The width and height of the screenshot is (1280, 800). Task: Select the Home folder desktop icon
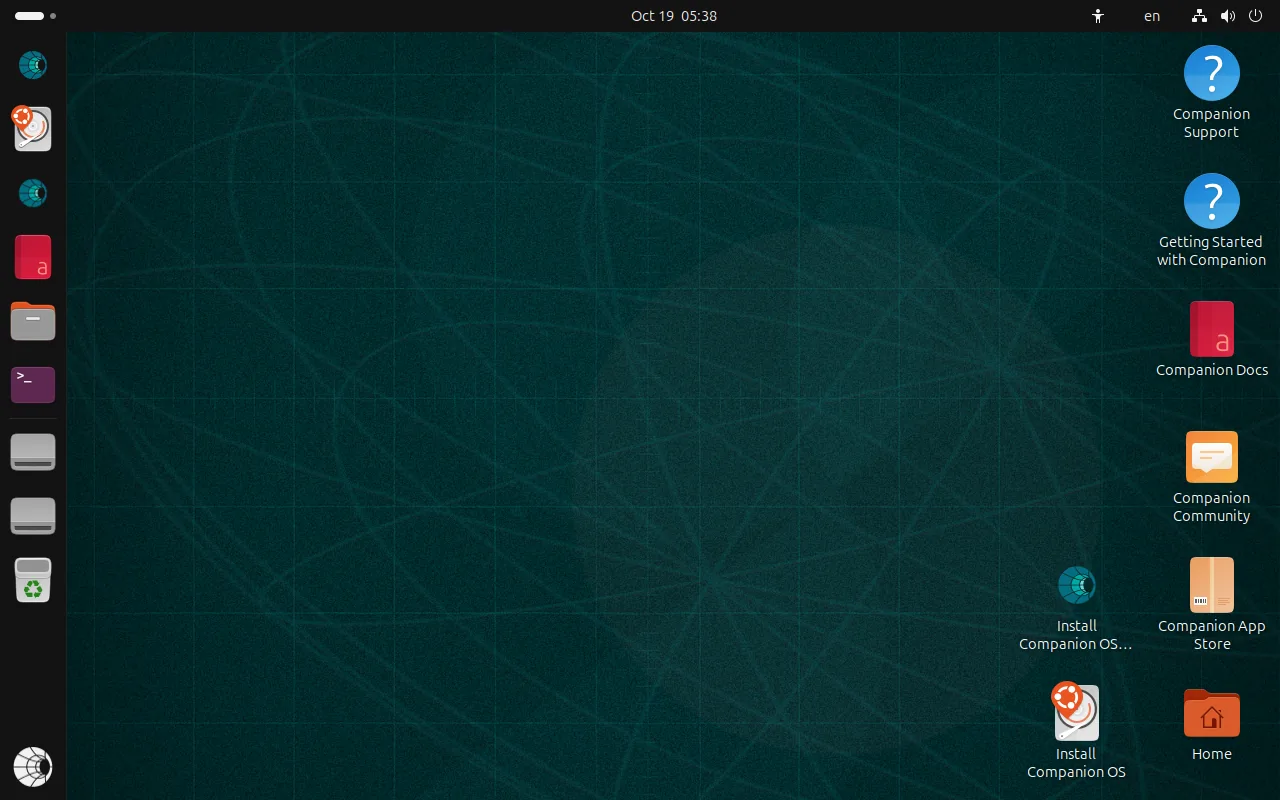coord(1211,724)
